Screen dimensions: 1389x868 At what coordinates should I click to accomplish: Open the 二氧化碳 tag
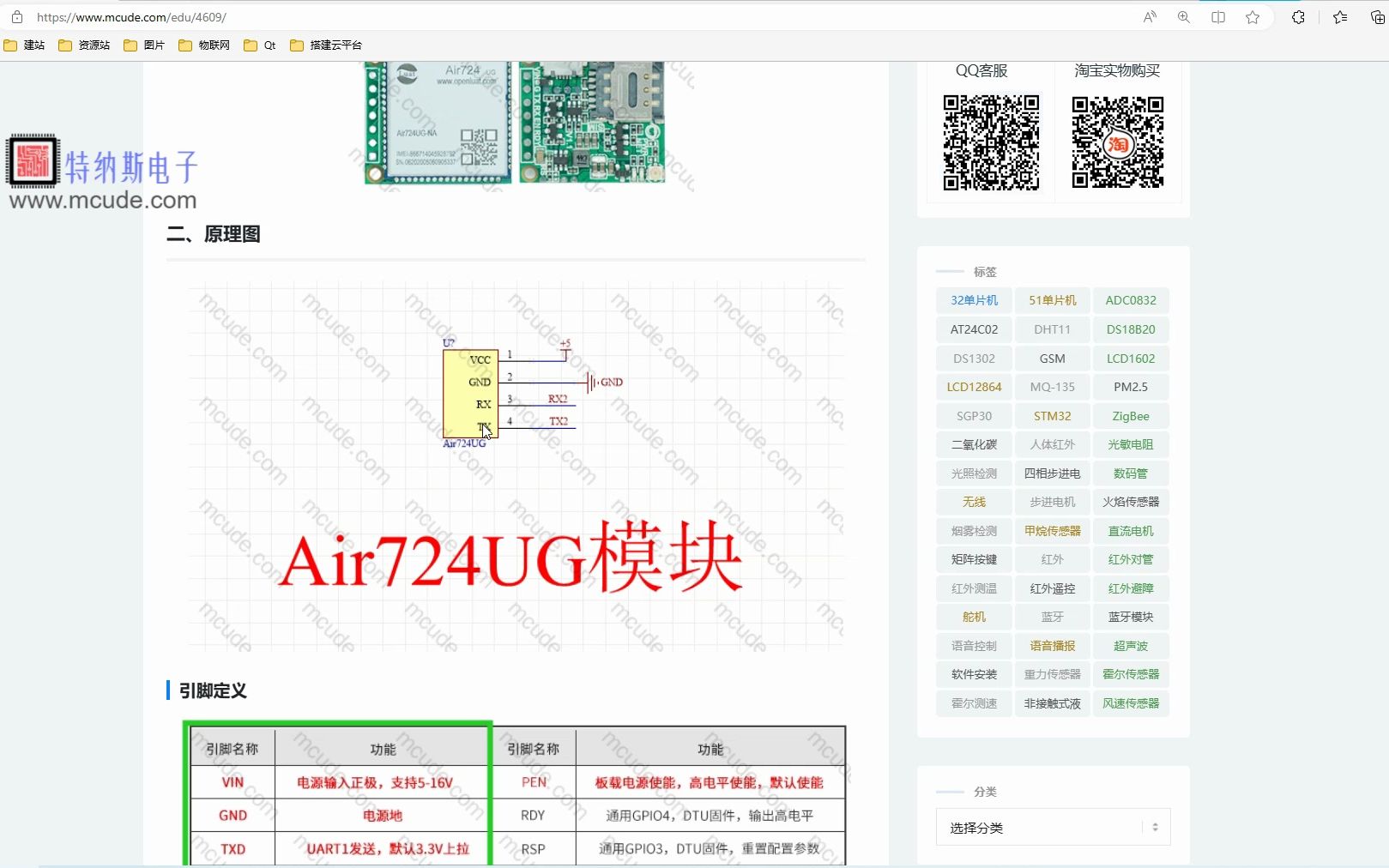[x=974, y=444]
